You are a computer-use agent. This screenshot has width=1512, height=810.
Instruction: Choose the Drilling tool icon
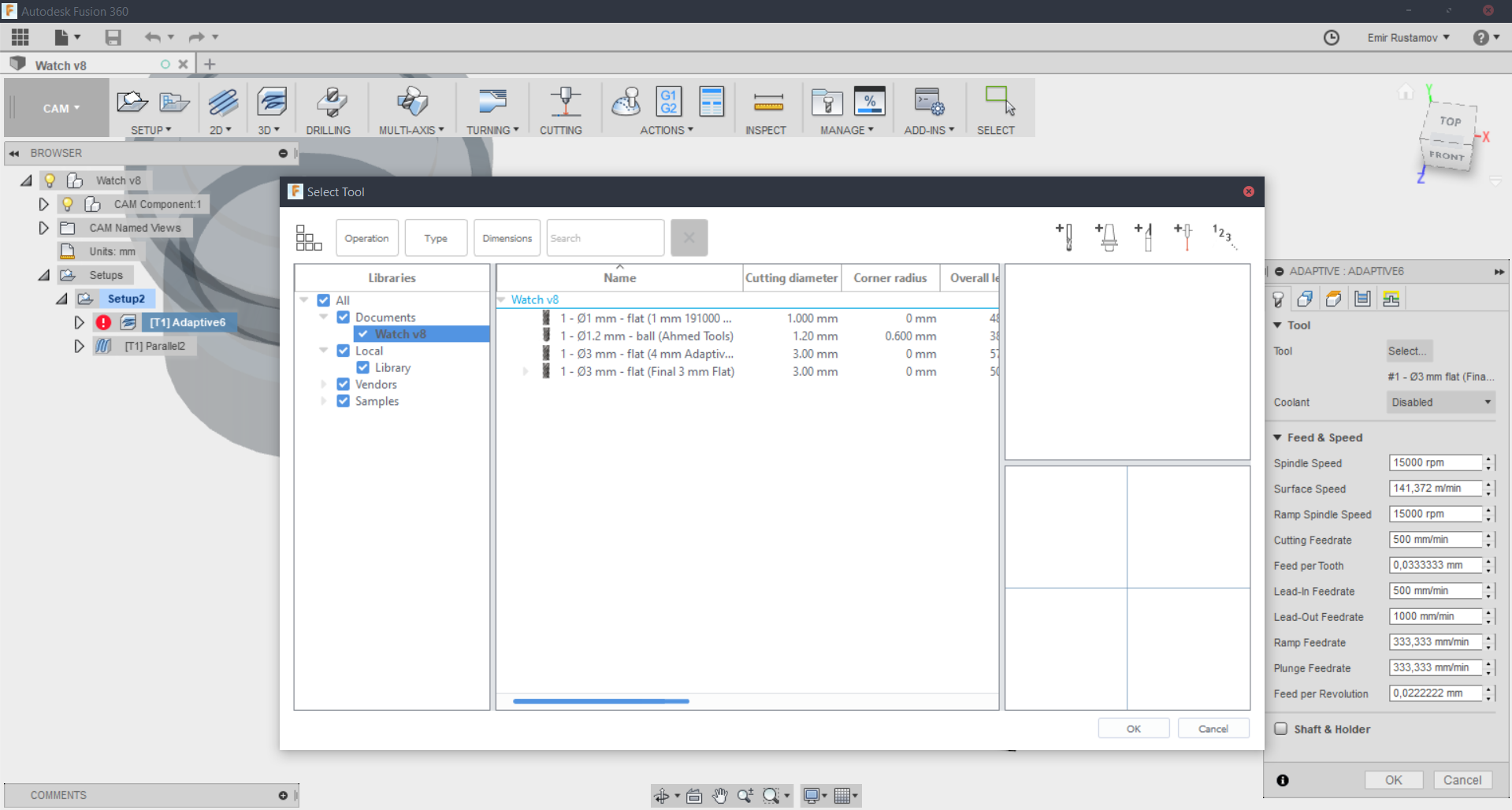coord(332,102)
